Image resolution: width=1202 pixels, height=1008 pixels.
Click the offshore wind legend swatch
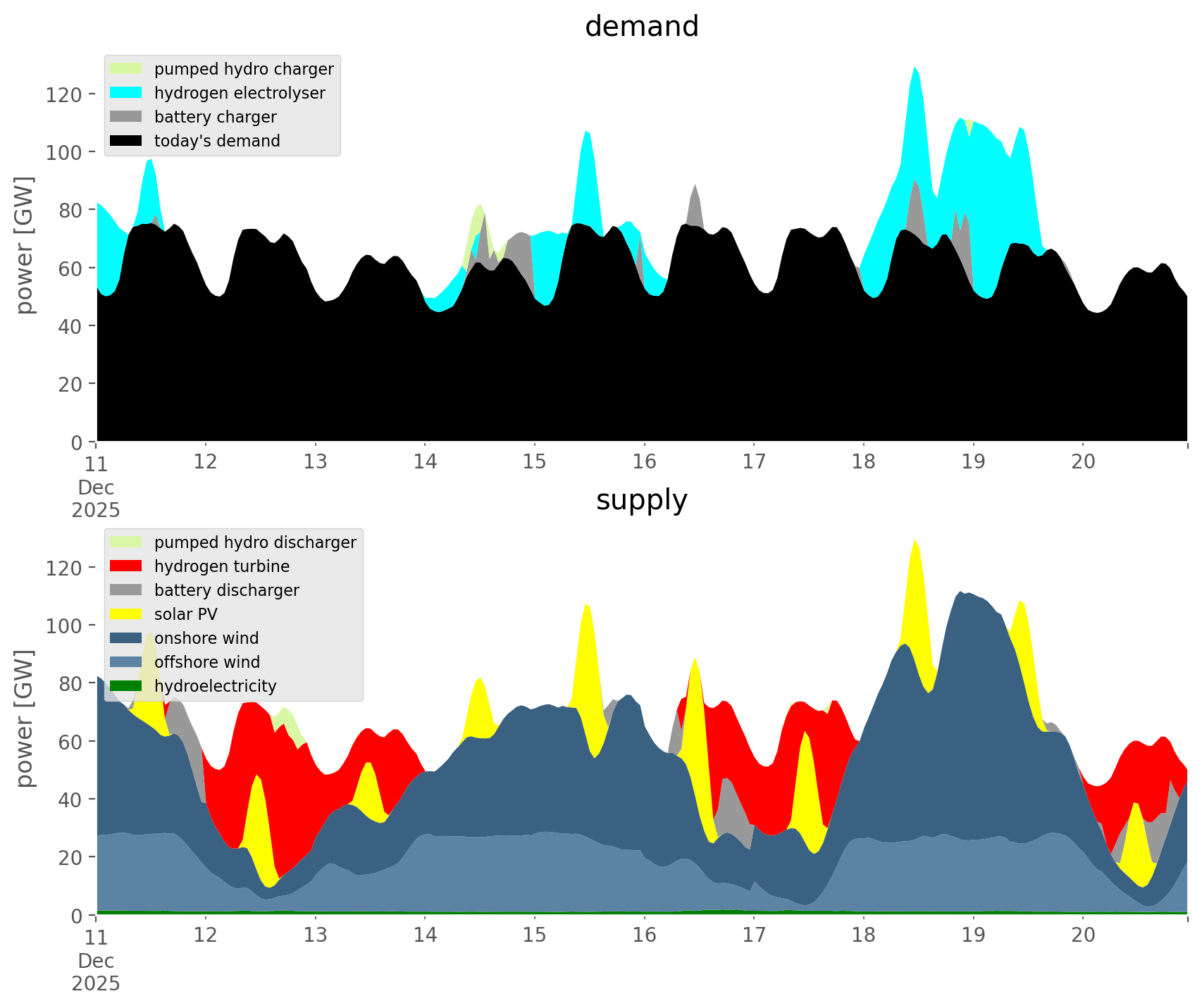tap(126, 662)
